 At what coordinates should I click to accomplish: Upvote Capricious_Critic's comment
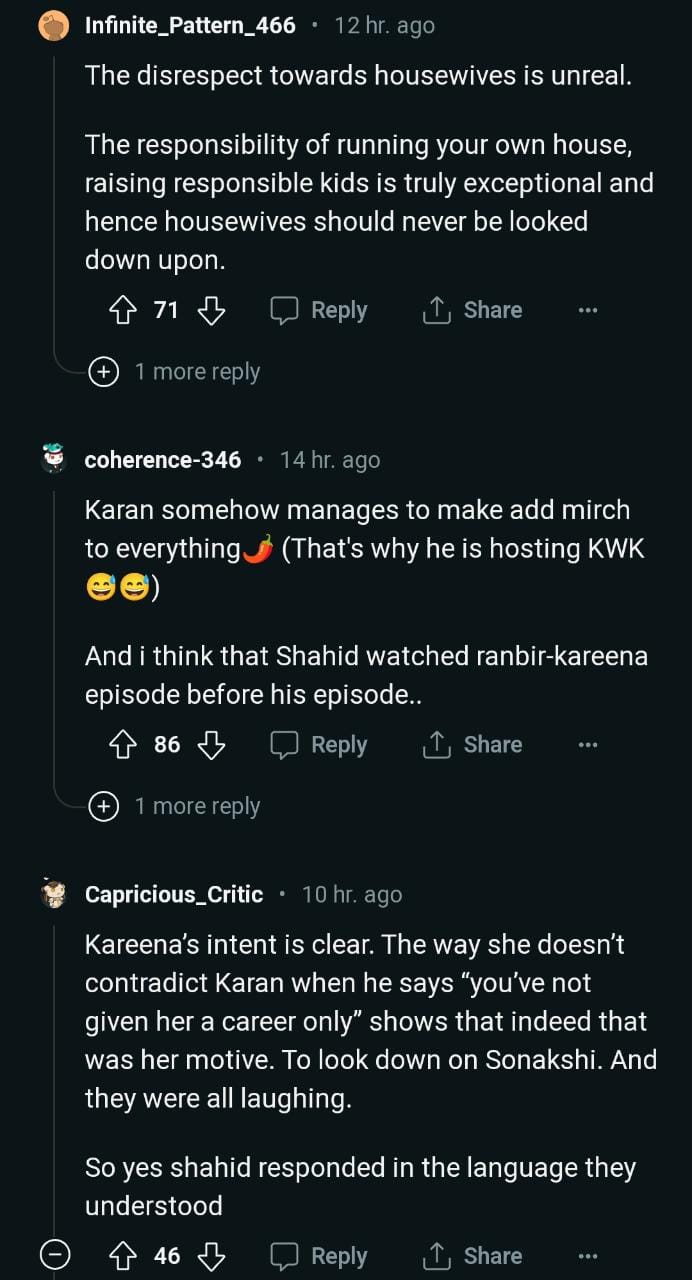click(x=123, y=1256)
